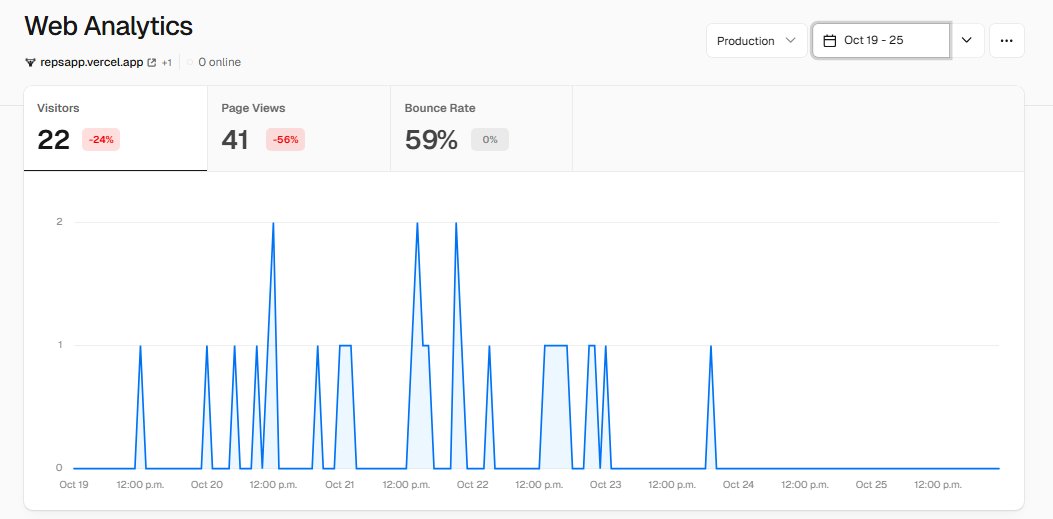
Task: Click the calendar icon in date range
Action: pos(829,41)
